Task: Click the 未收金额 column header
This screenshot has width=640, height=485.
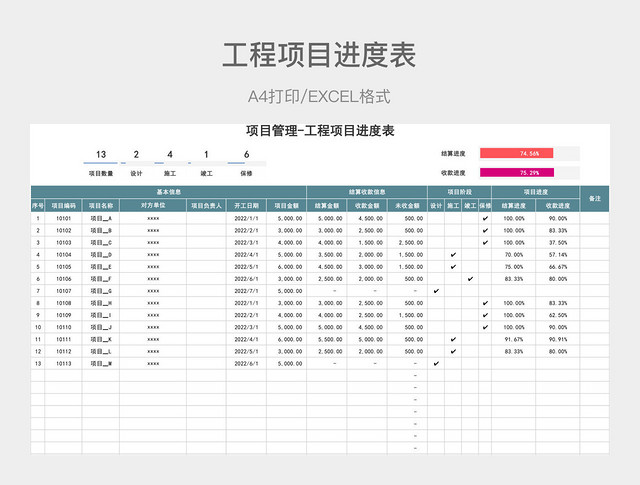Action: 407,205
